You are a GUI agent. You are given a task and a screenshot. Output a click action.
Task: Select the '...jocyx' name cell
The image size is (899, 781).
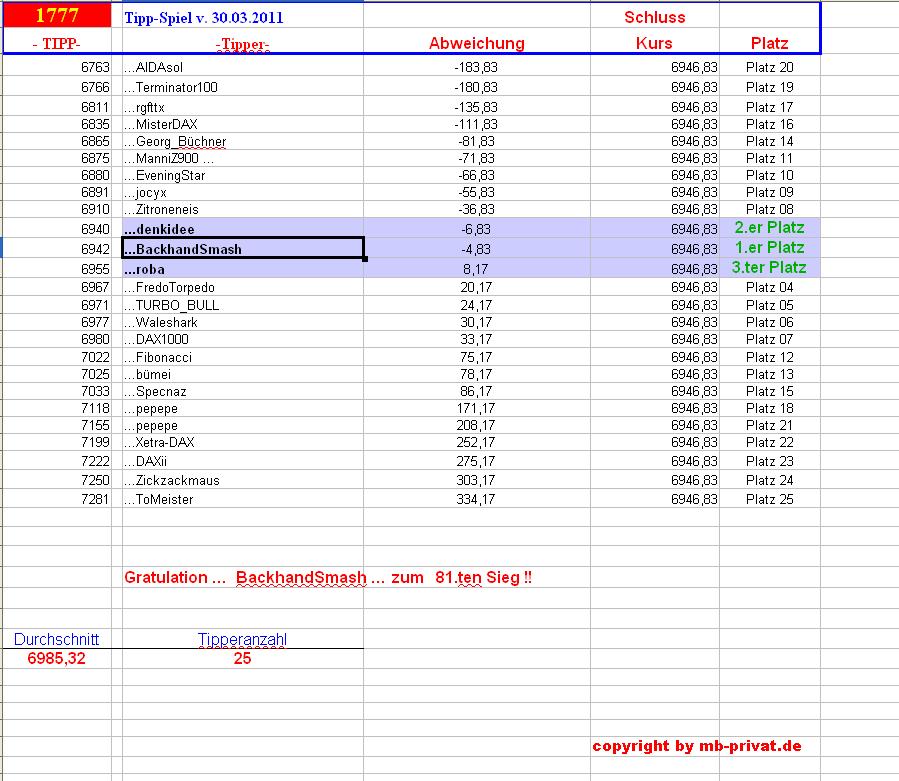point(243,193)
